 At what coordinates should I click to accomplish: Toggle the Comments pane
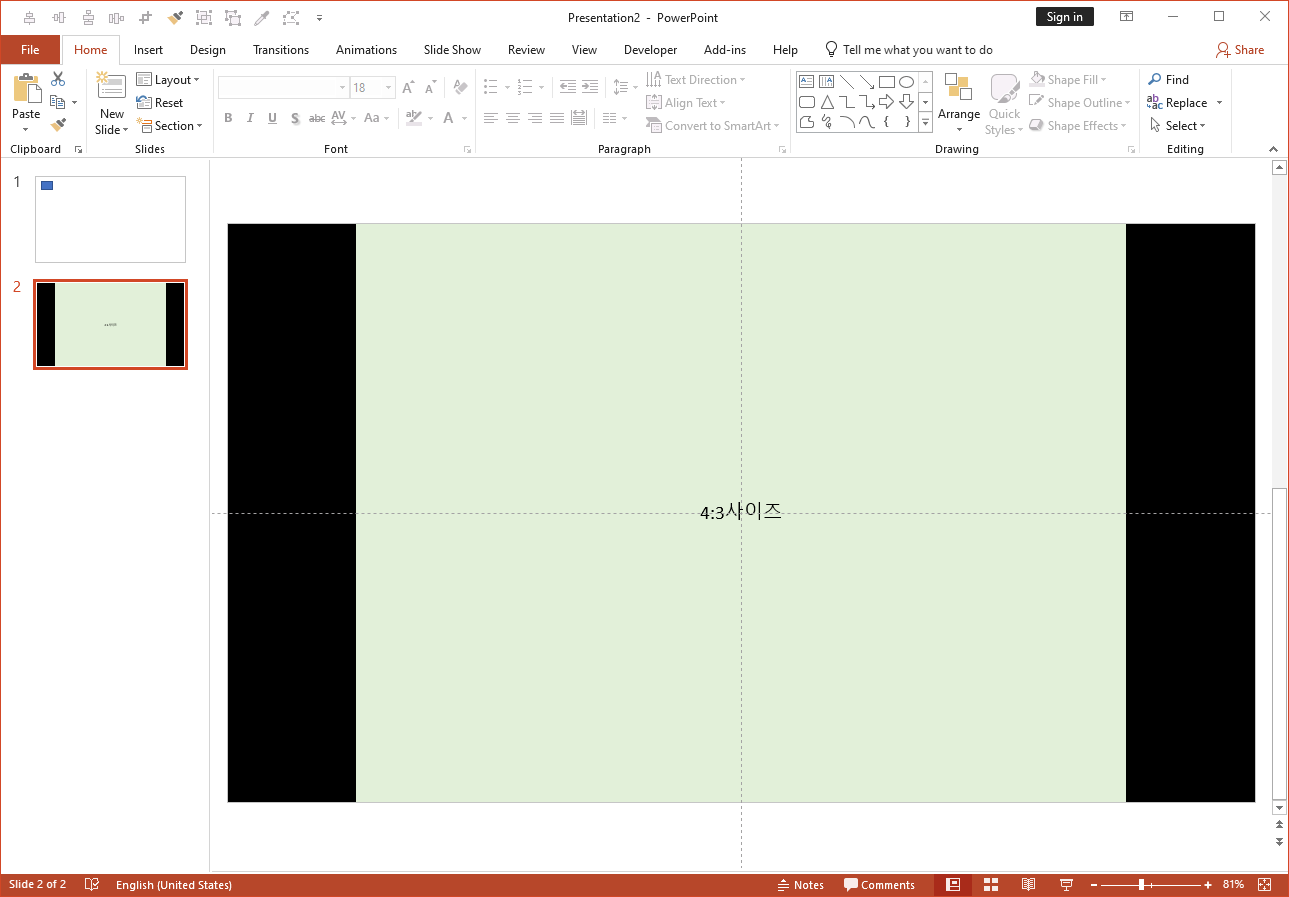(x=879, y=885)
